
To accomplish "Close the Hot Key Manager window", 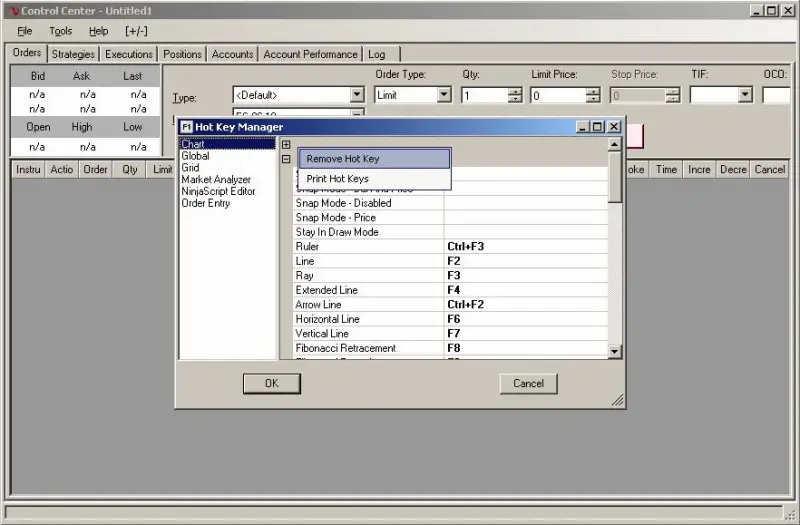I will pyautogui.click(x=614, y=127).
